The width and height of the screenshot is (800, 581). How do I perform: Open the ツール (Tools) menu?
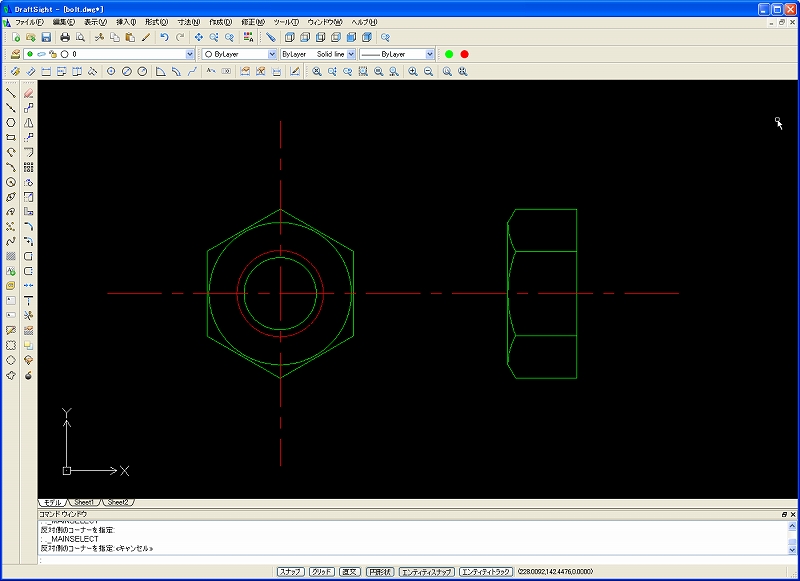point(286,22)
